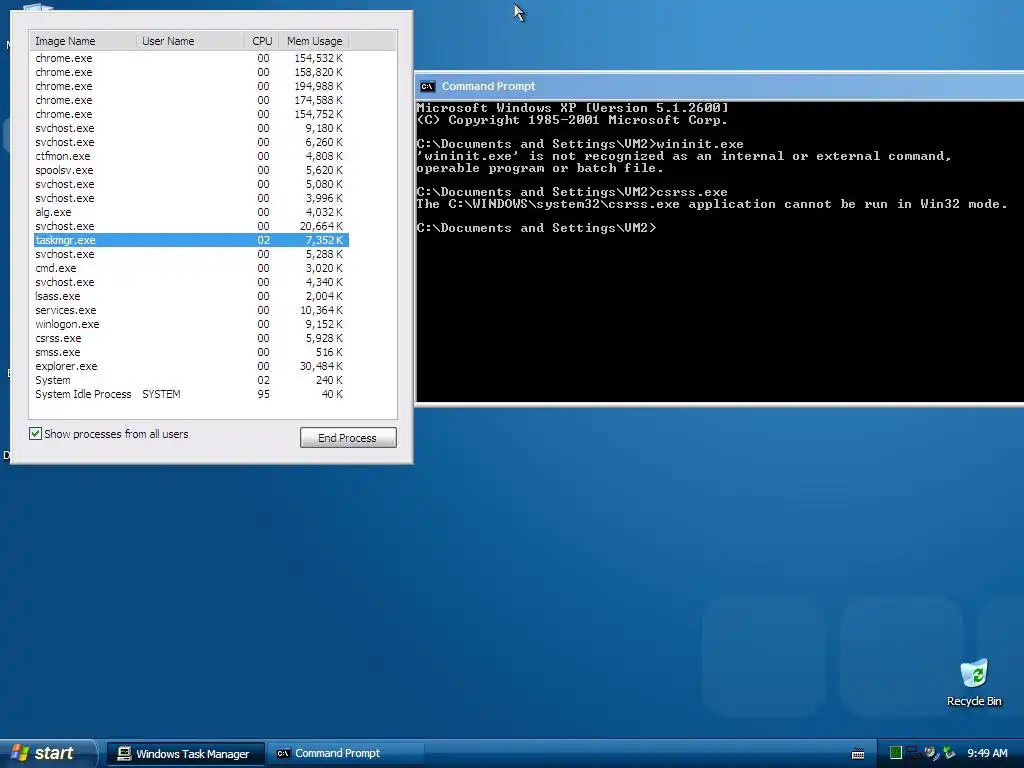This screenshot has height=768, width=1024.
Task: Select the lsass.exe process
Action: 191,296
